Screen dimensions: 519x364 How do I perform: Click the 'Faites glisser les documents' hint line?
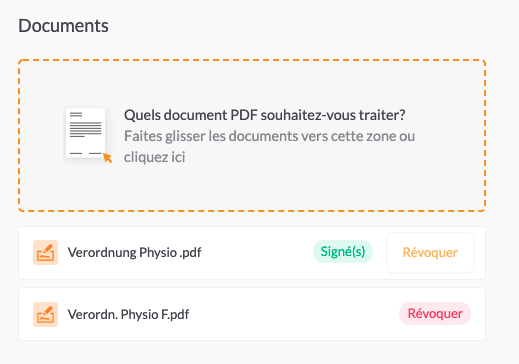269,136
